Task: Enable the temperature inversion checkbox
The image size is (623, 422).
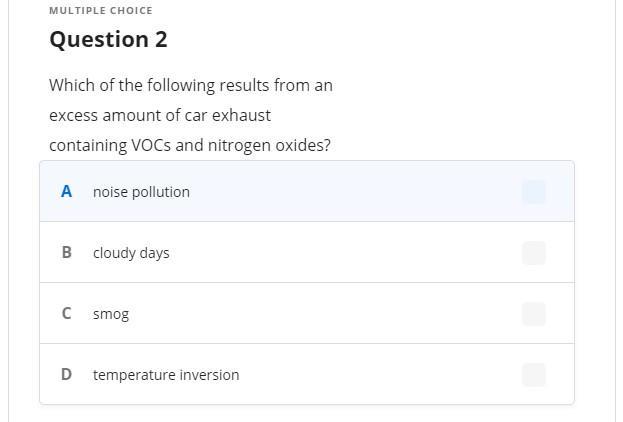Action: [534, 375]
